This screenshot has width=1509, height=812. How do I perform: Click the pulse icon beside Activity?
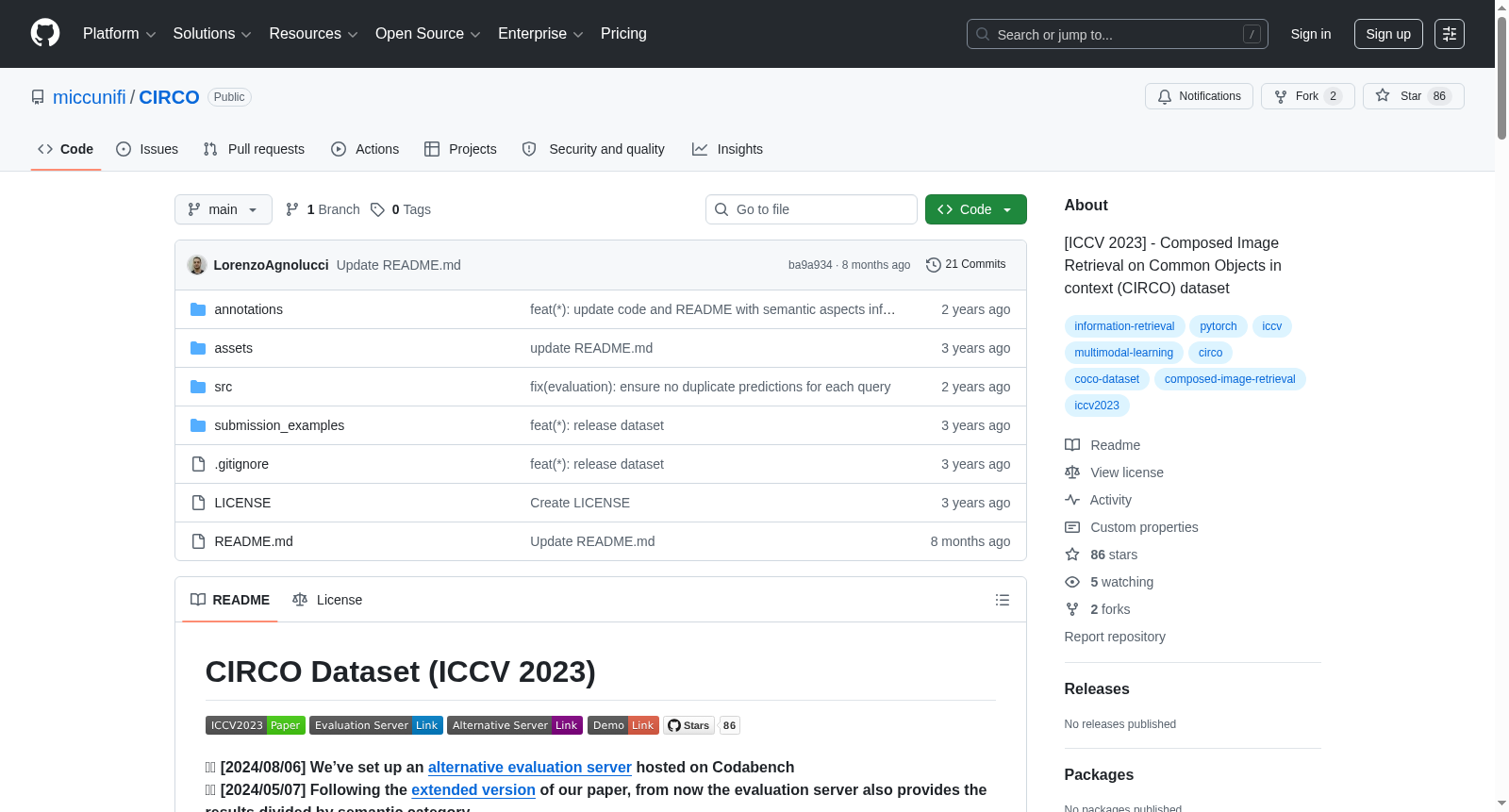(x=1072, y=500)
